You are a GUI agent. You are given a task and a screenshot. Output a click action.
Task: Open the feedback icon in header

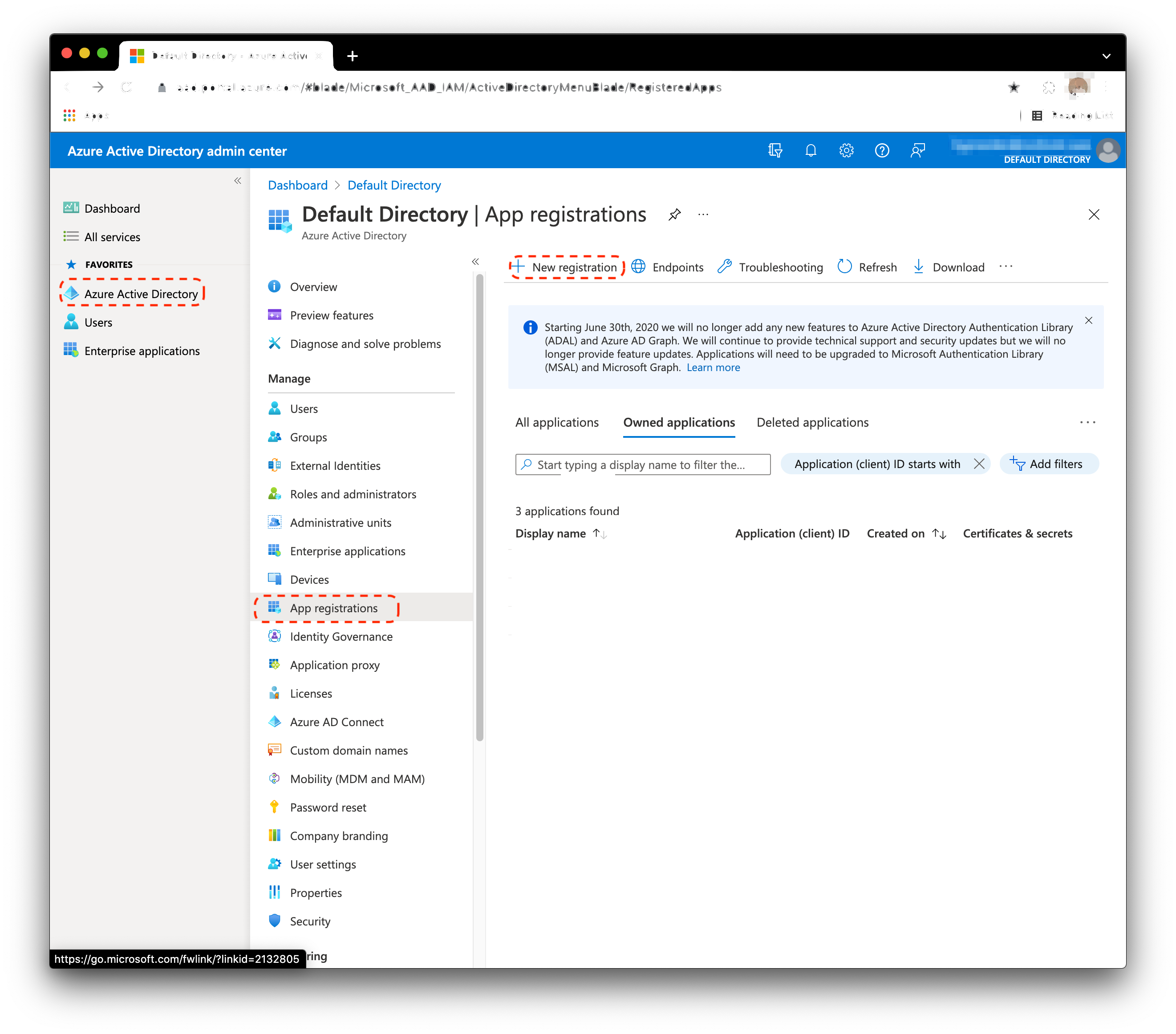917,151
